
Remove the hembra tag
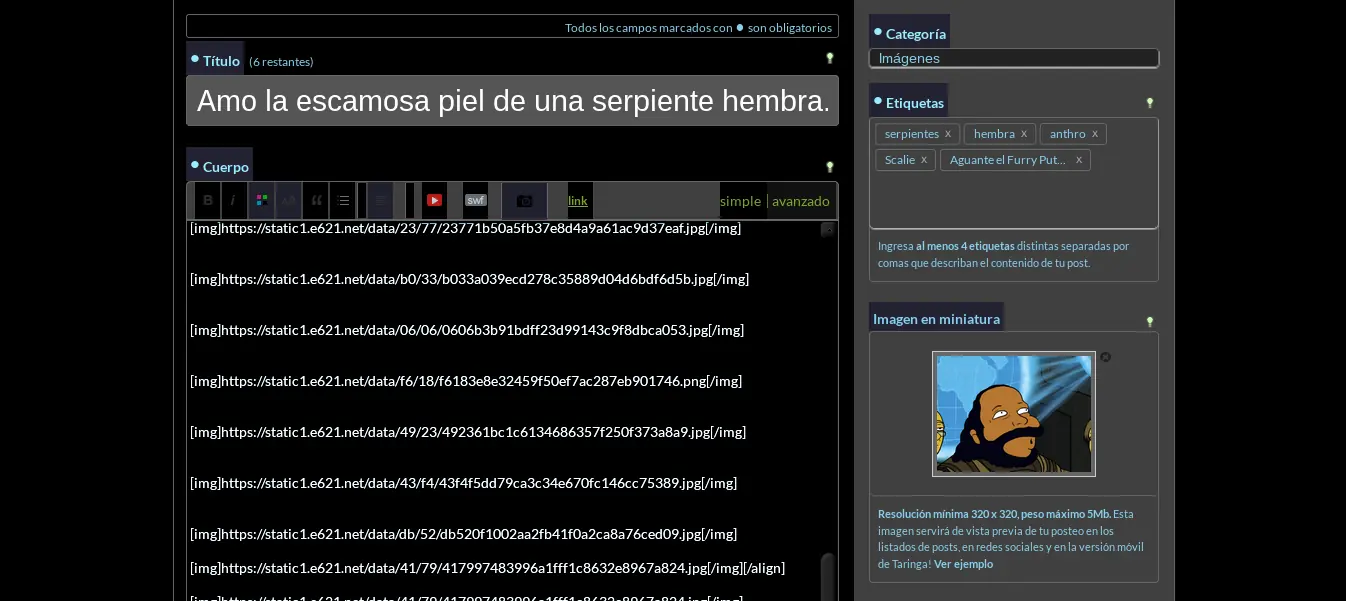coord(1024,134)
